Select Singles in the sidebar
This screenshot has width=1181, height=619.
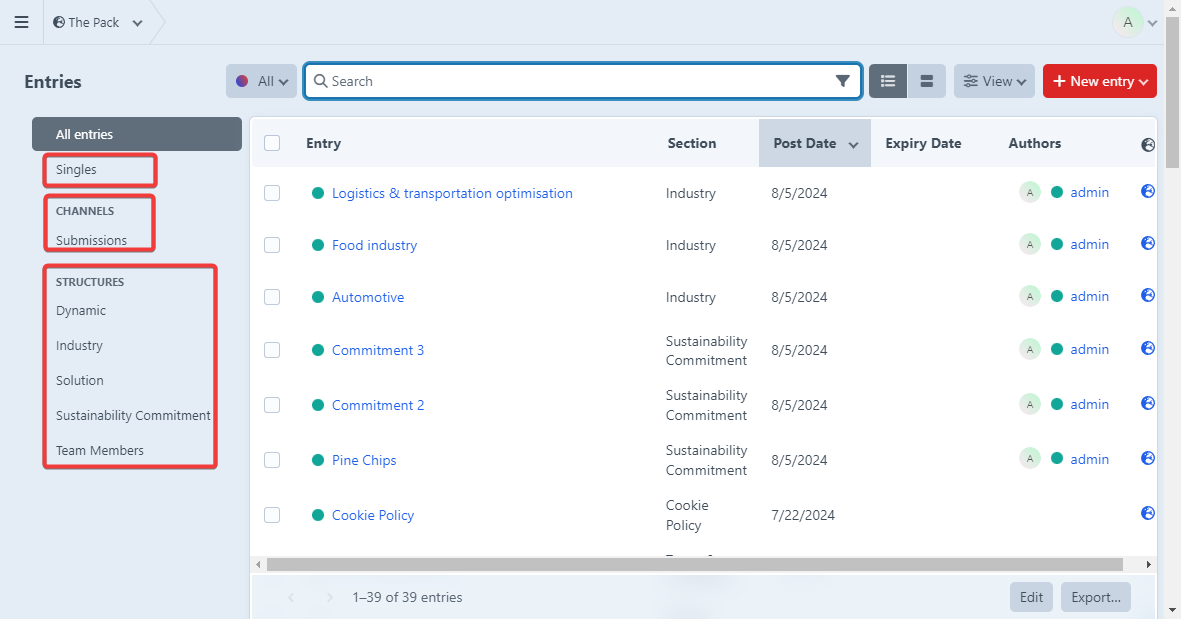[x=77, y=170]
